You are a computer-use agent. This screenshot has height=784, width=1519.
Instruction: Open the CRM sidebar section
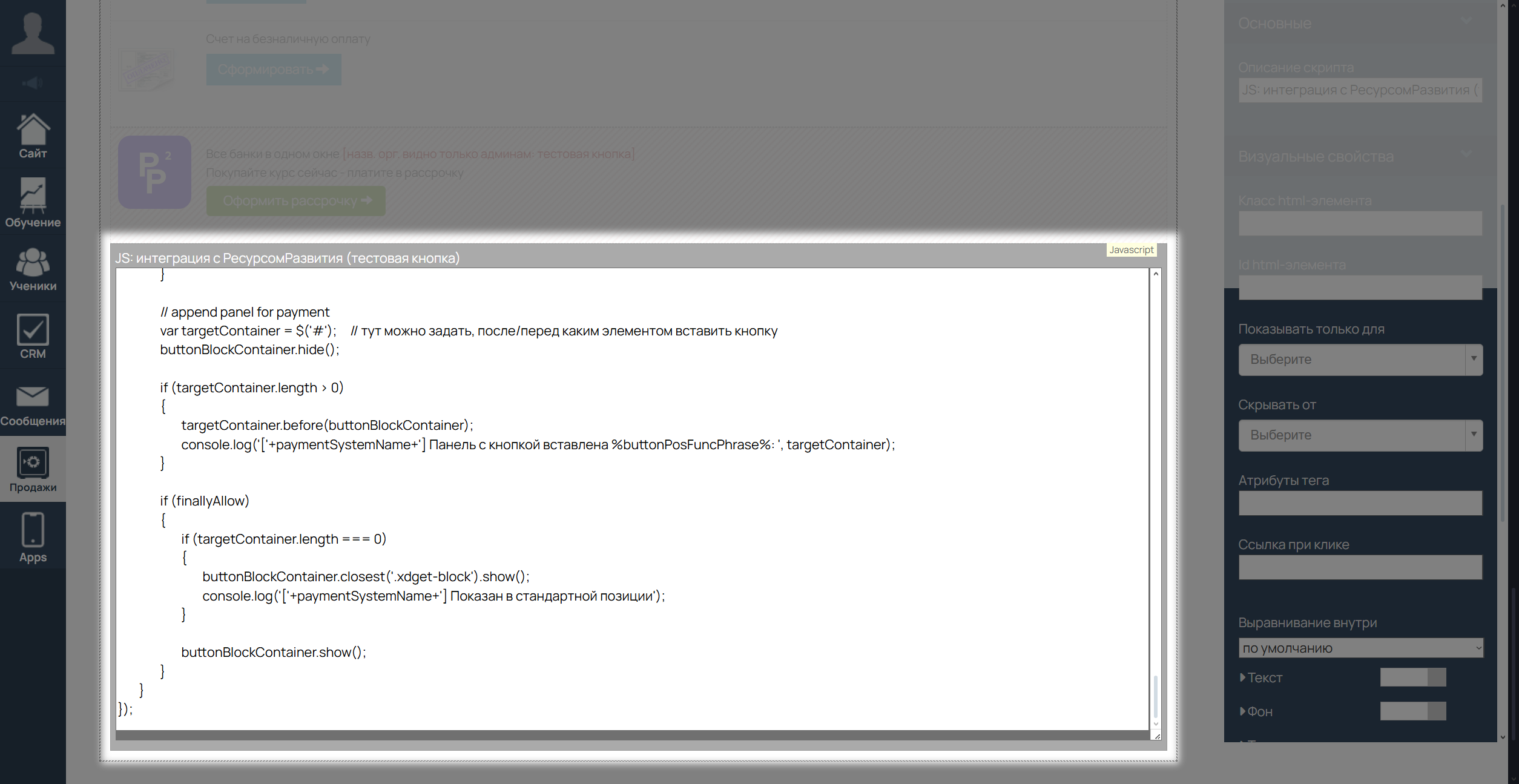pyautogui.click(x=33, y=336)
